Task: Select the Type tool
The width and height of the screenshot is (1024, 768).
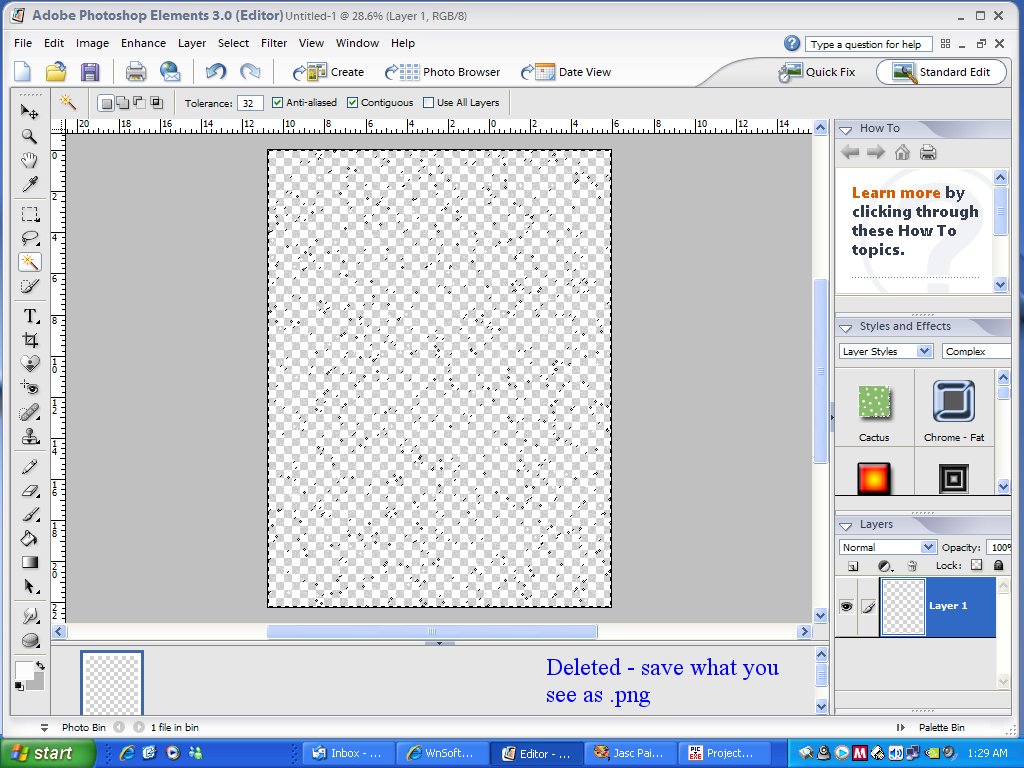Action: (x=29, y=316)
